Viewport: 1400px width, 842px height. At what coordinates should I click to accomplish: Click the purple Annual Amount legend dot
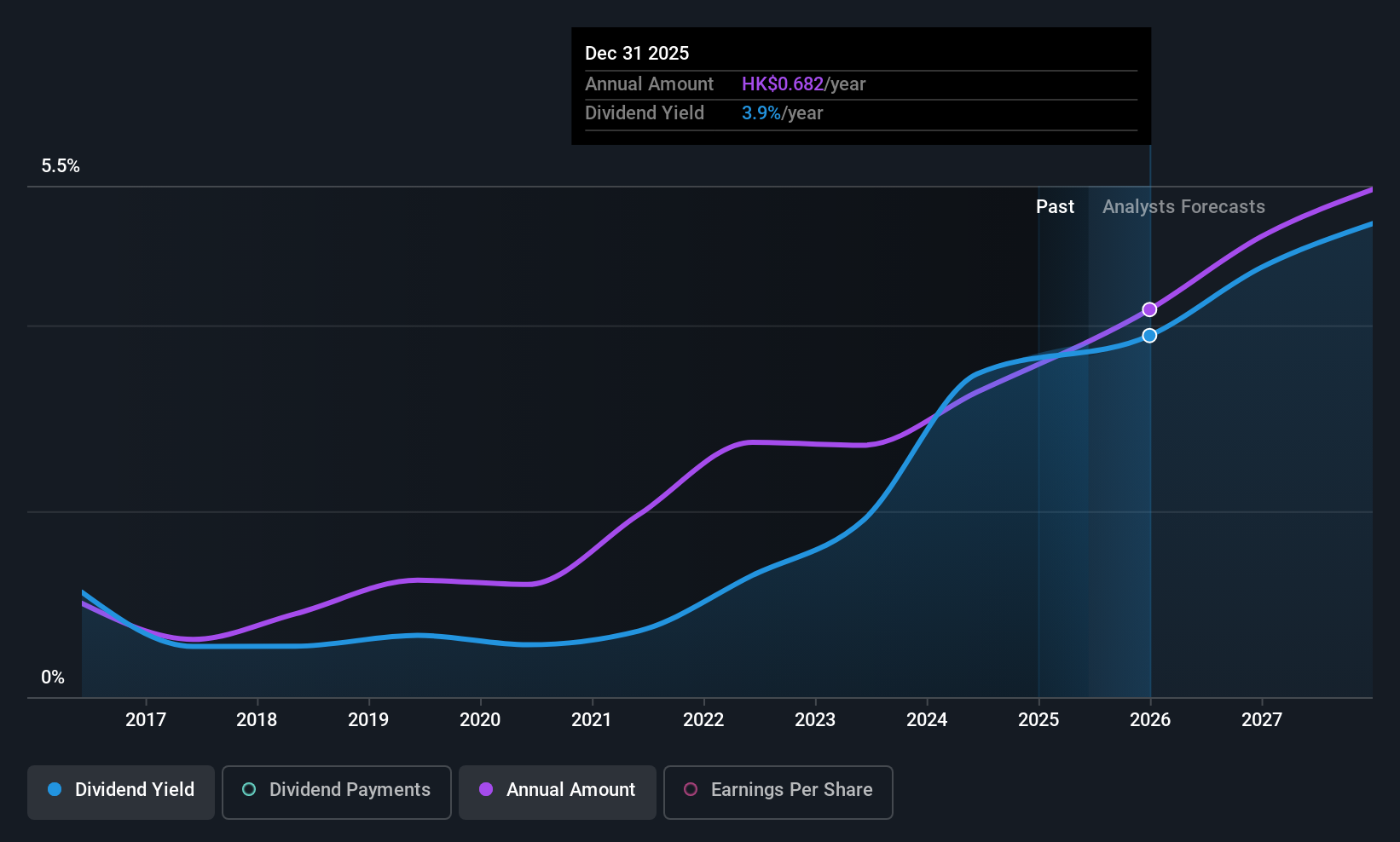[486, 789]
